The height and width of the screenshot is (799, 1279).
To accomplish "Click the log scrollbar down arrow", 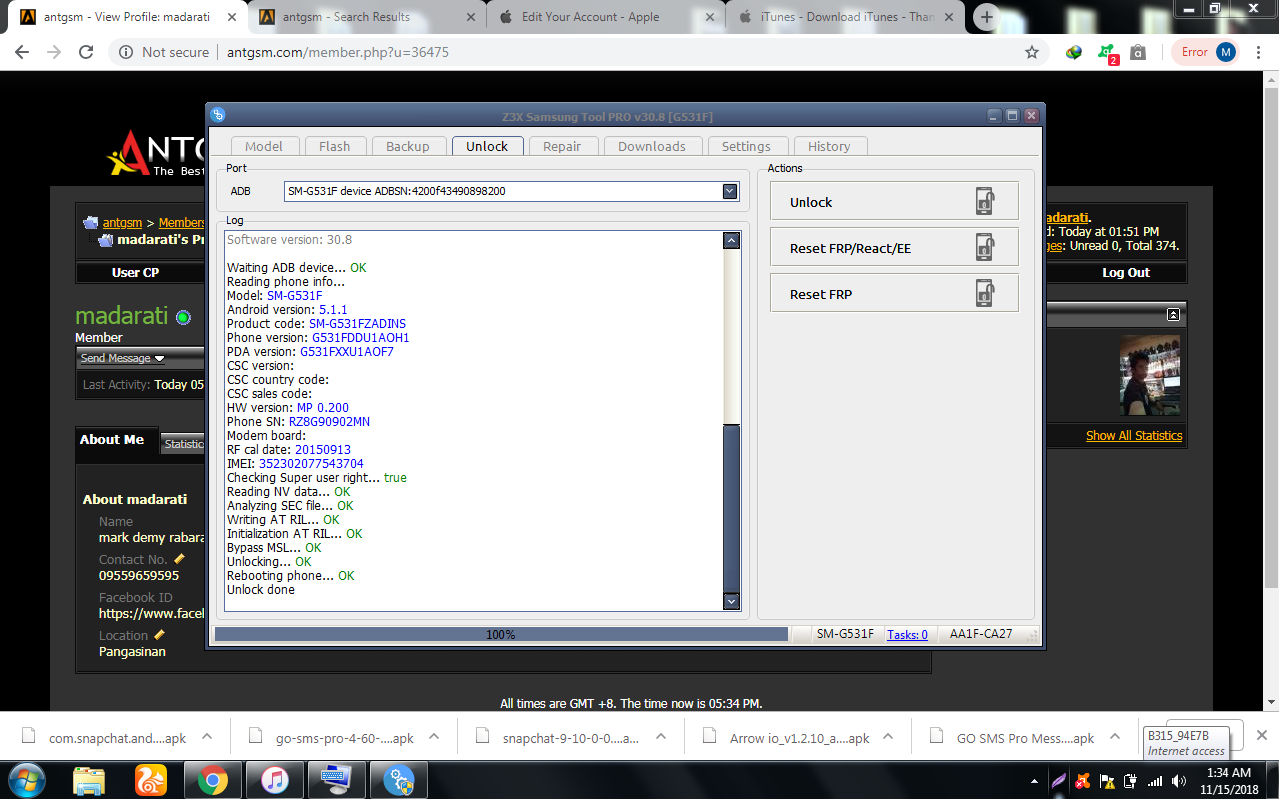I will (x=731, y=601).
